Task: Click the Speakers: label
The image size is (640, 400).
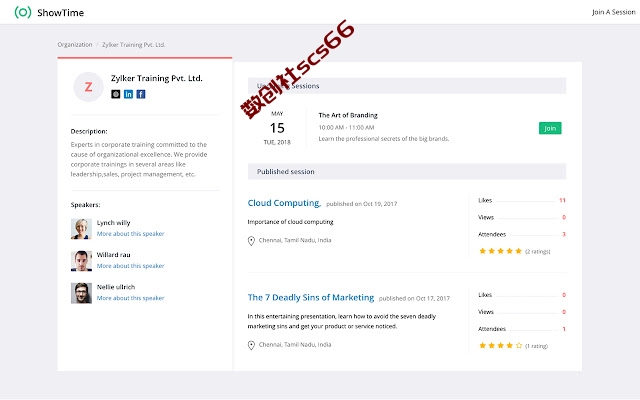Action: 85,204
